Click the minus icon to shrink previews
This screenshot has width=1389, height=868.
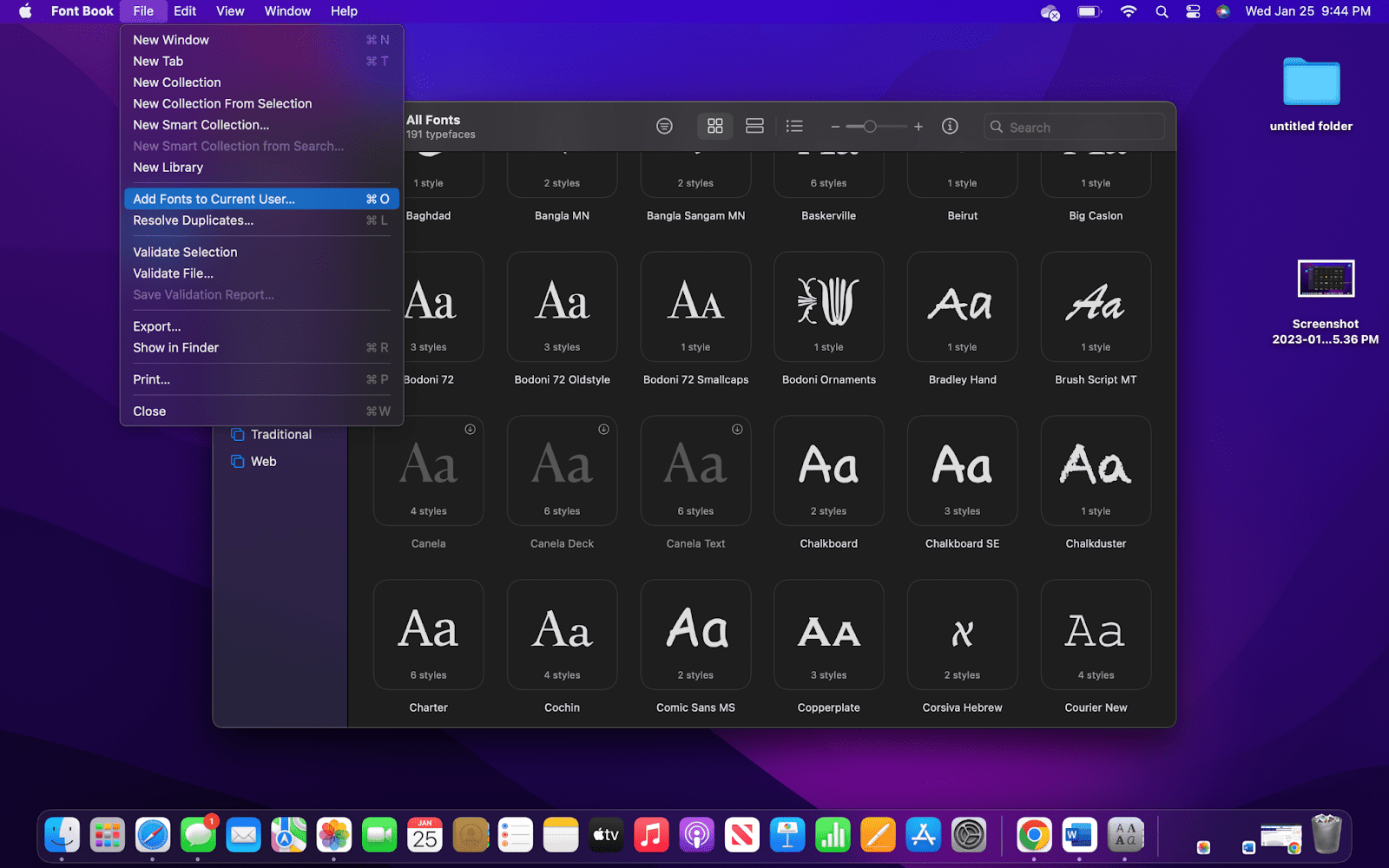click(x=835, y=127)
